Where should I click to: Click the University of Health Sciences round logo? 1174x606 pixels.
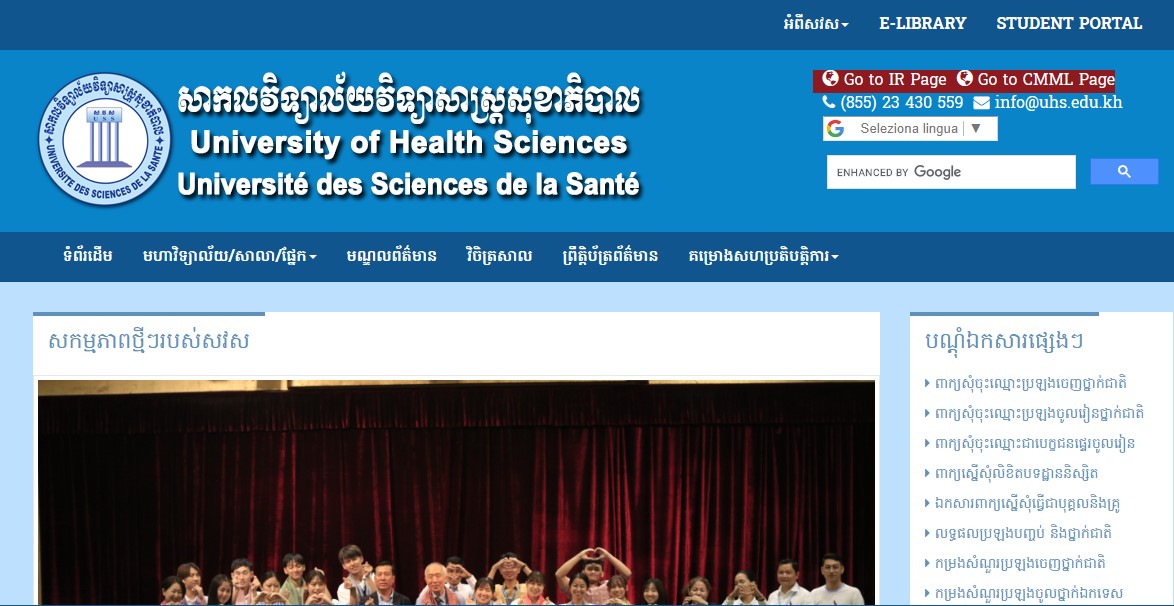pyautogui.click(x=105, y=139)
